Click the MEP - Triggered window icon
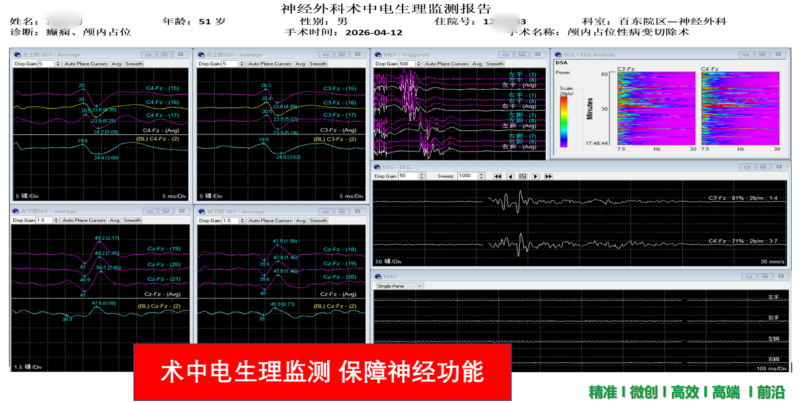The height and width of the screenshot is (403, 800). [379, 55]
